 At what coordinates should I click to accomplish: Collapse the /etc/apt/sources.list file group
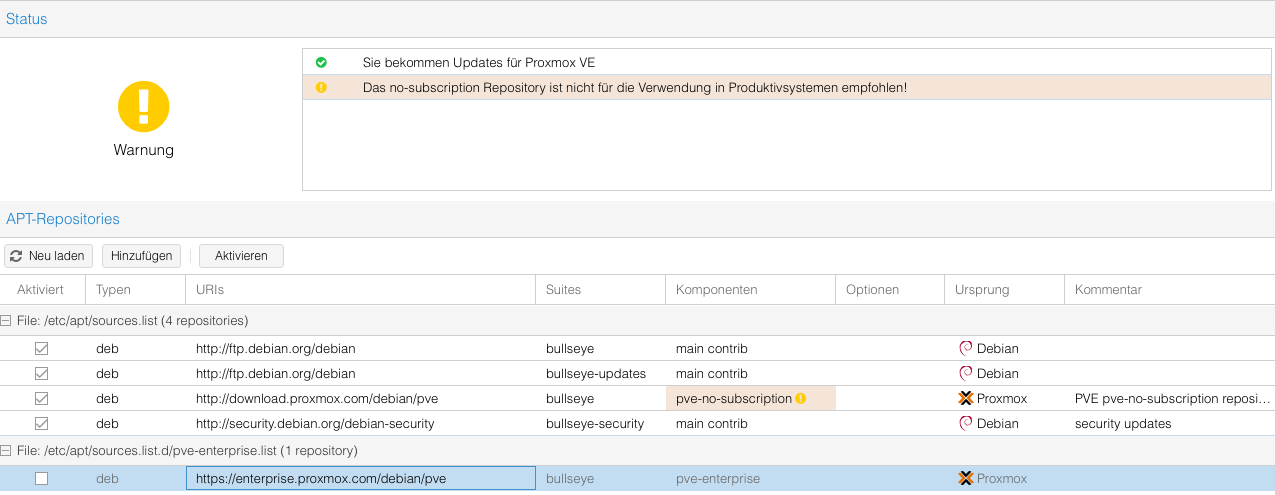click(x=6, y=321)
